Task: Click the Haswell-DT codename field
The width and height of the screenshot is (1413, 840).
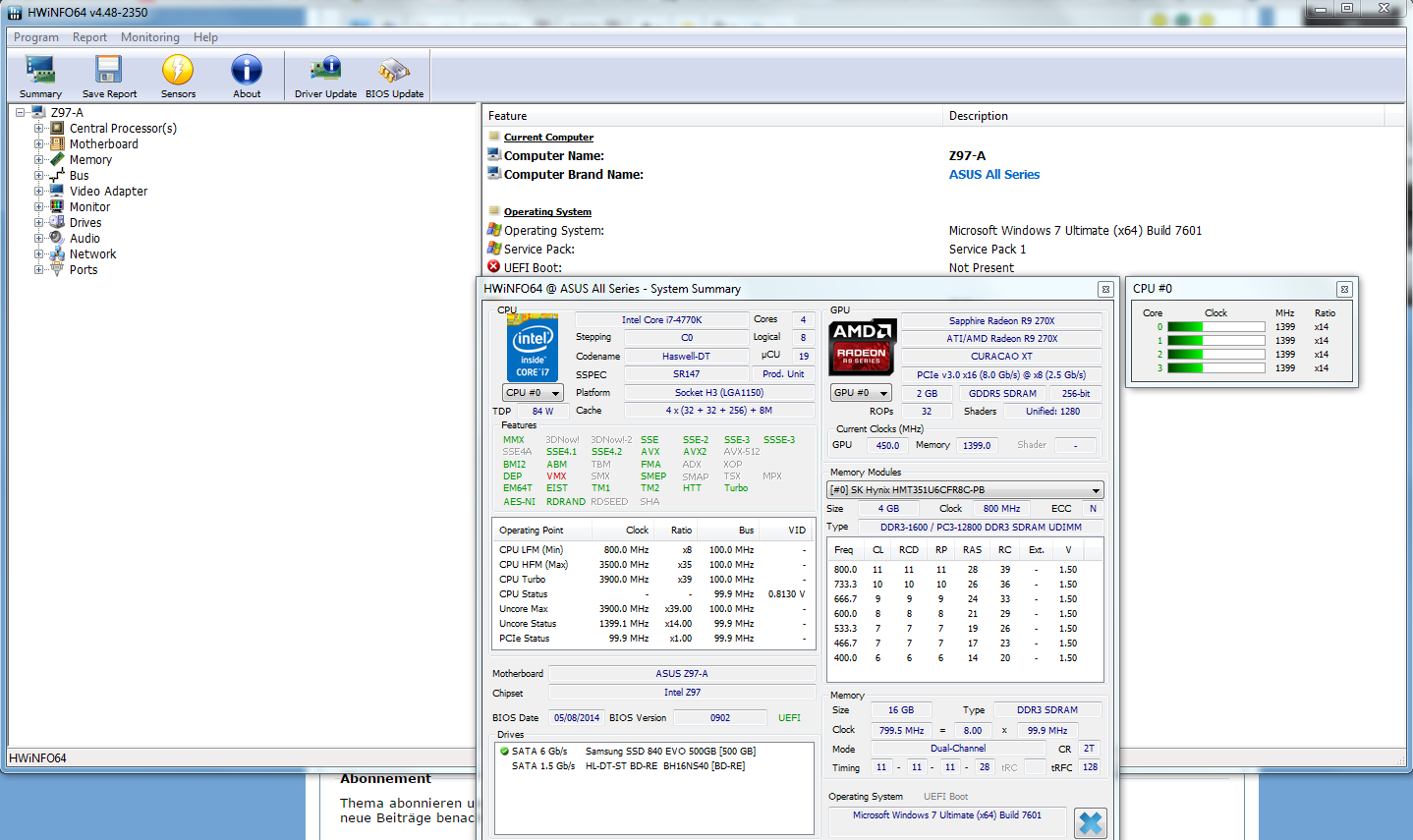Action: point(686,356)
